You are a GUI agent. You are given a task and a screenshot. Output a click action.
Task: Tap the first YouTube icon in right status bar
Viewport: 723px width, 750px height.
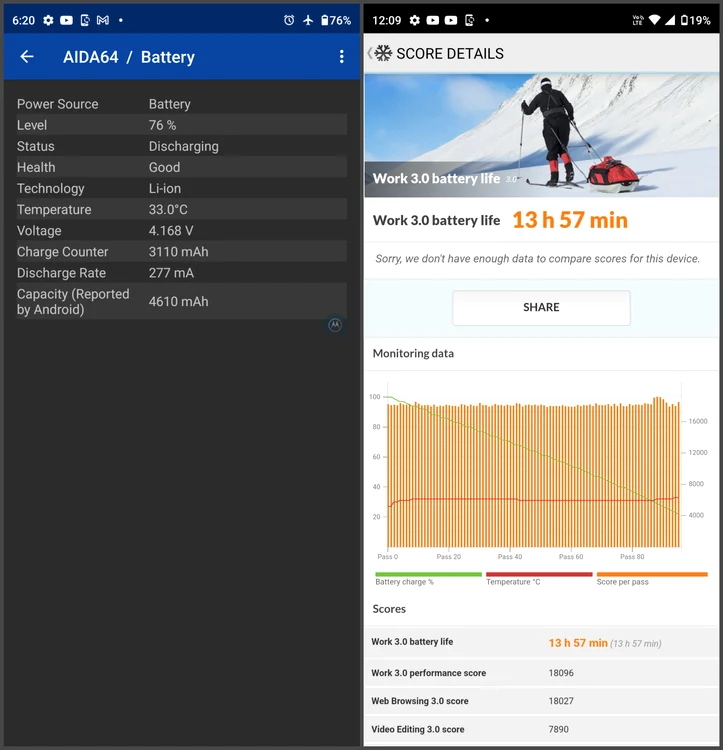(433, 20)
